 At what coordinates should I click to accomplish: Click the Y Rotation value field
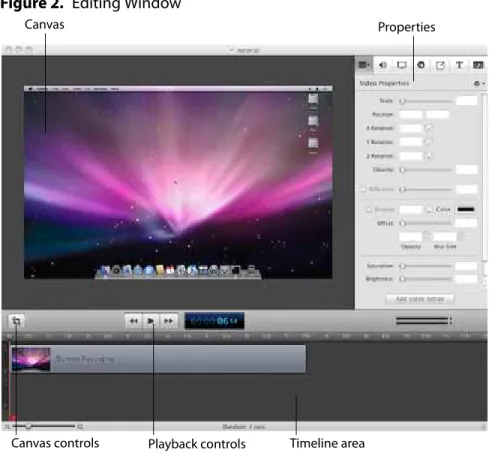(411, 142)
